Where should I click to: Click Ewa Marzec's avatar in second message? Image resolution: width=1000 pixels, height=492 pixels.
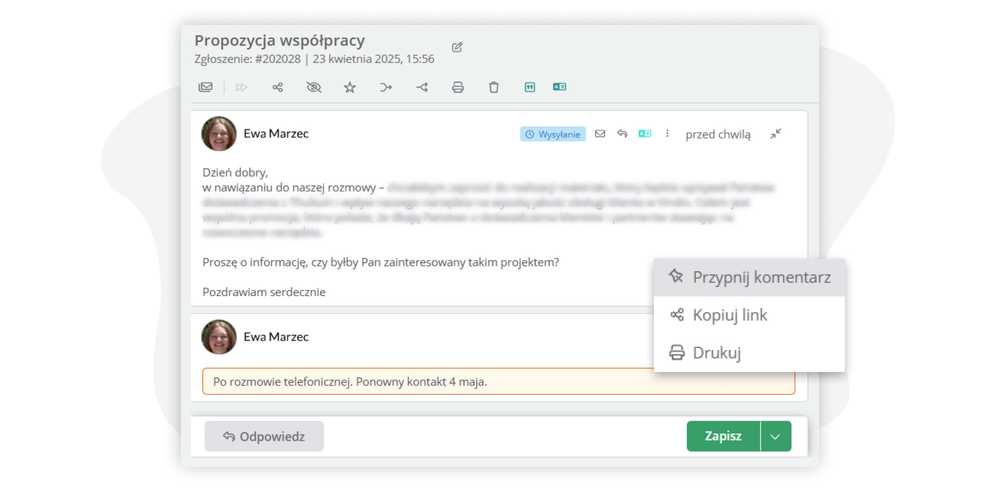[219, 337]
